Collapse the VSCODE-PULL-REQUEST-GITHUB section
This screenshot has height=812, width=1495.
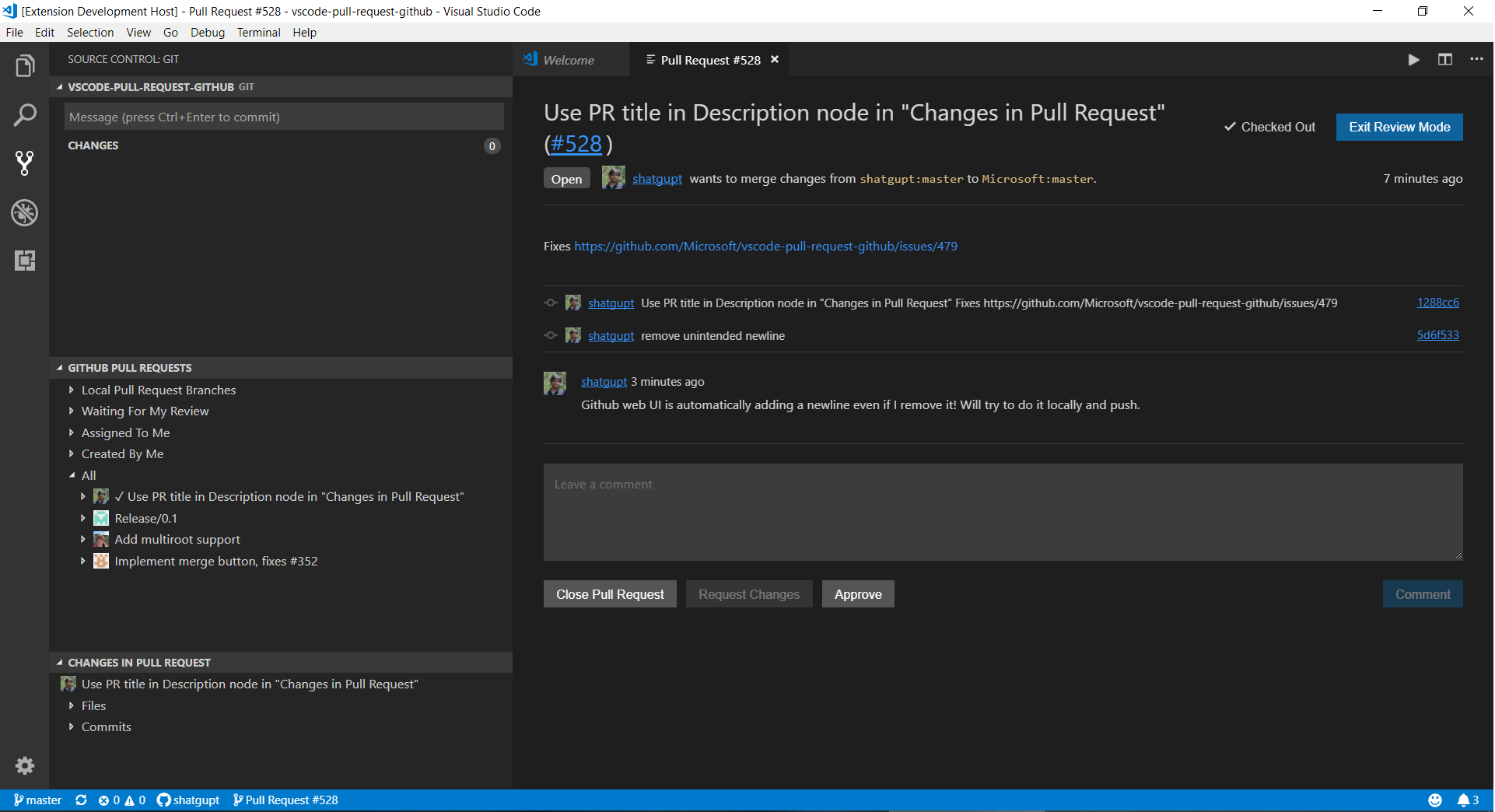(60, 87)
